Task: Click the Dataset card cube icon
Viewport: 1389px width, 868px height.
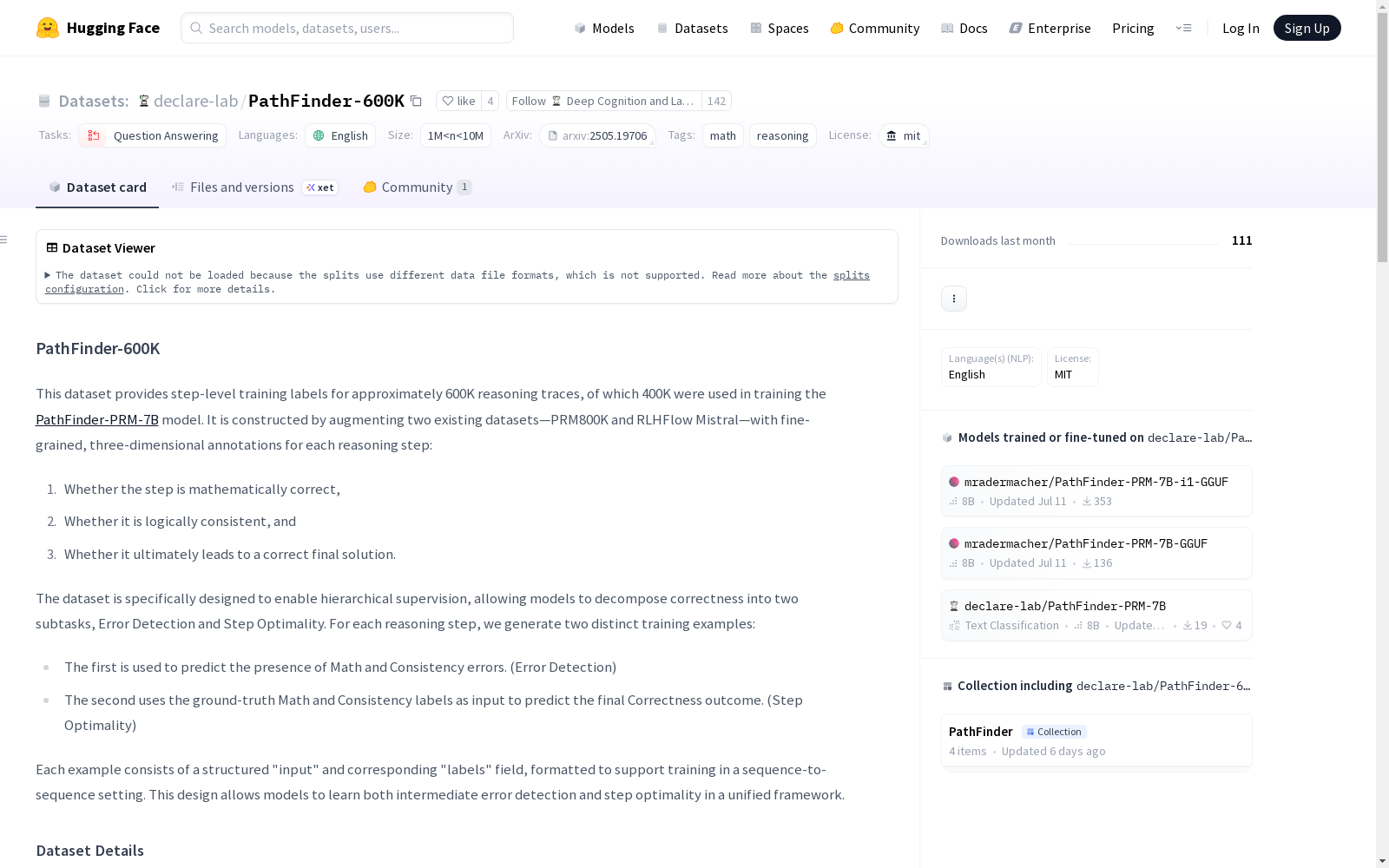Action: pyautogui.click(x=55, y=187)
